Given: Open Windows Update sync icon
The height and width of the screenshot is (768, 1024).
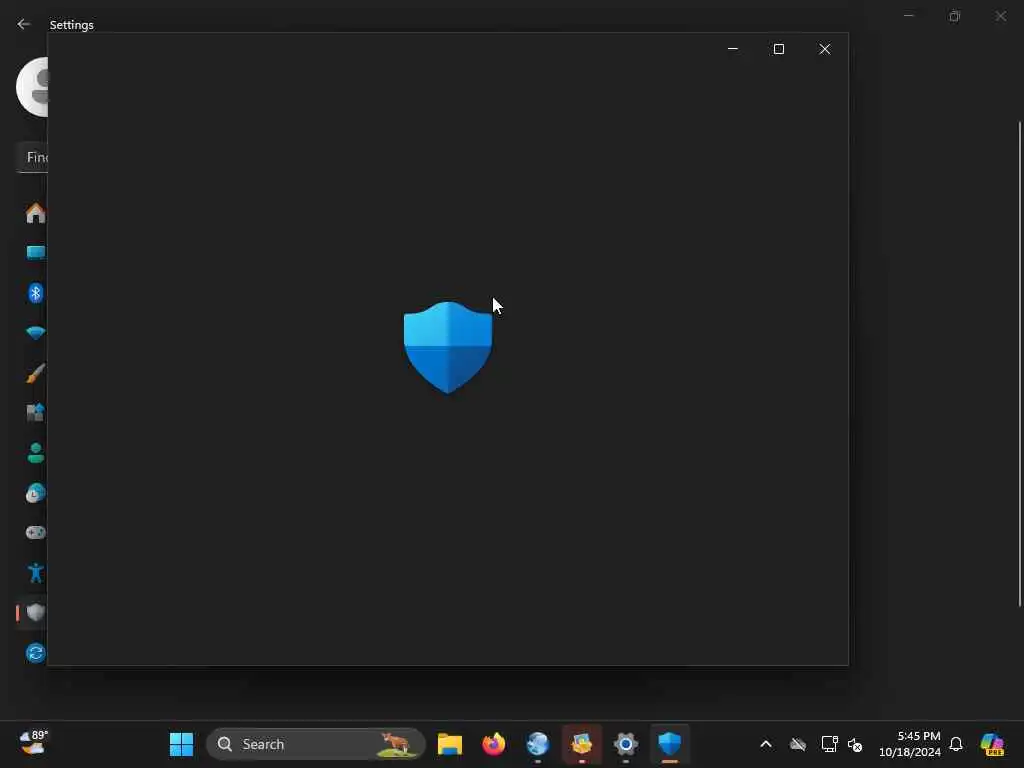Looking at the screenshot, I should click(x=36, y=653).
